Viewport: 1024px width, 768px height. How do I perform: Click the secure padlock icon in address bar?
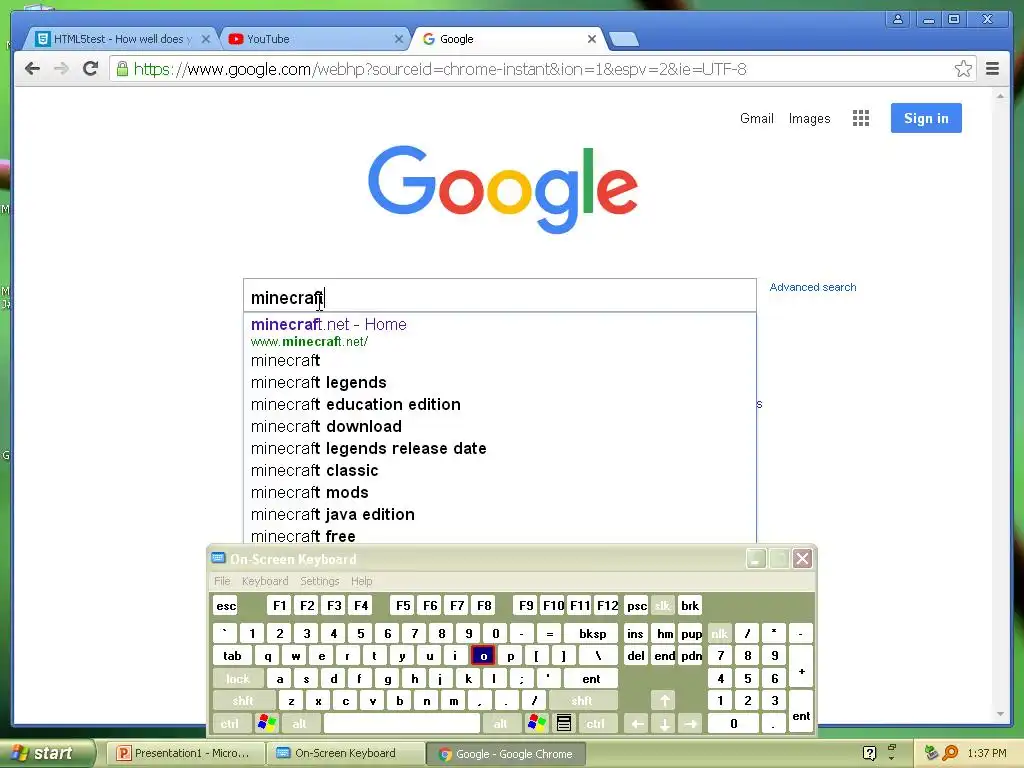pos(122,69)
